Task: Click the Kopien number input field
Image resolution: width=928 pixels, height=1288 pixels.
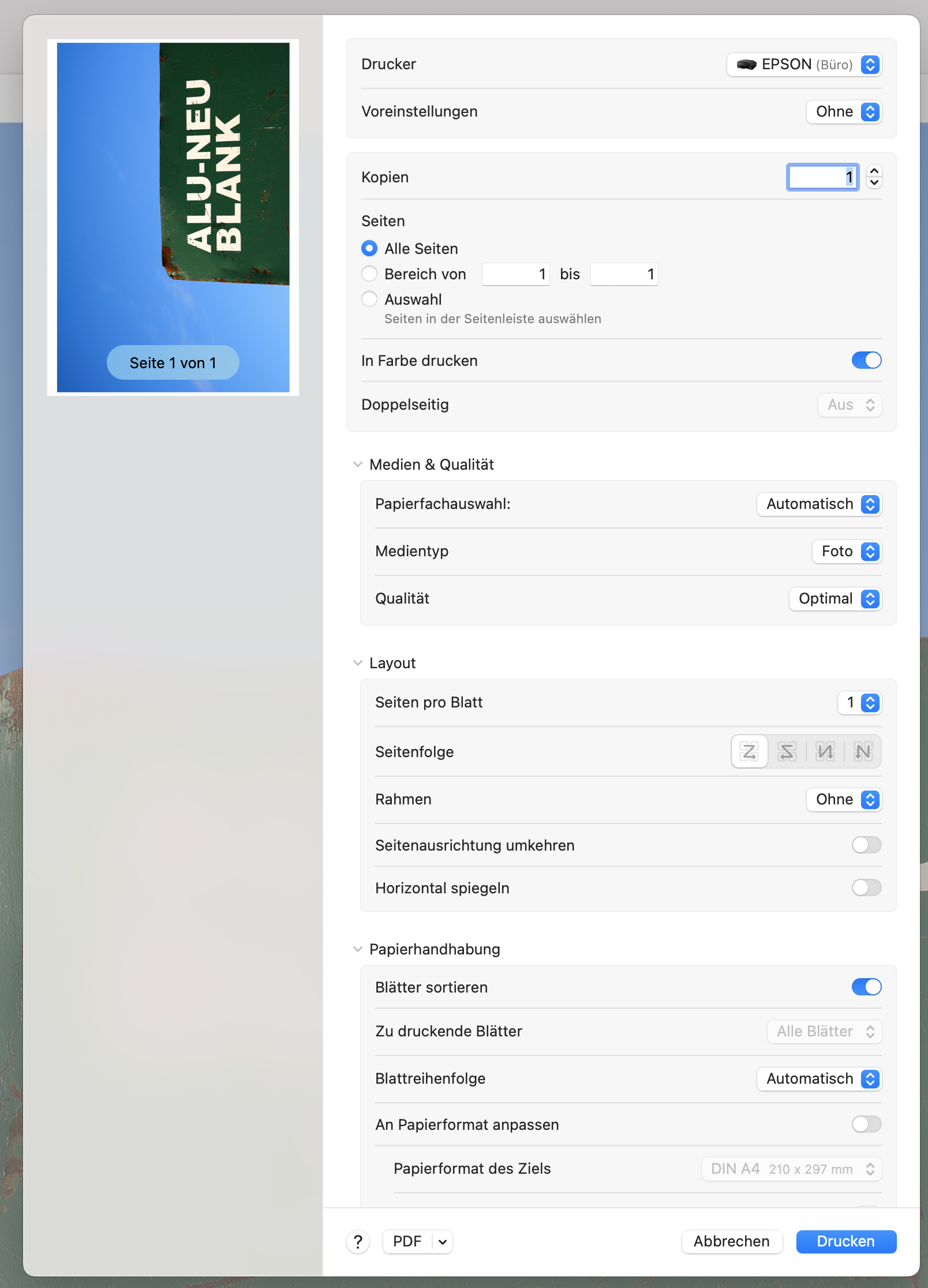Action: tap(822, 177)
